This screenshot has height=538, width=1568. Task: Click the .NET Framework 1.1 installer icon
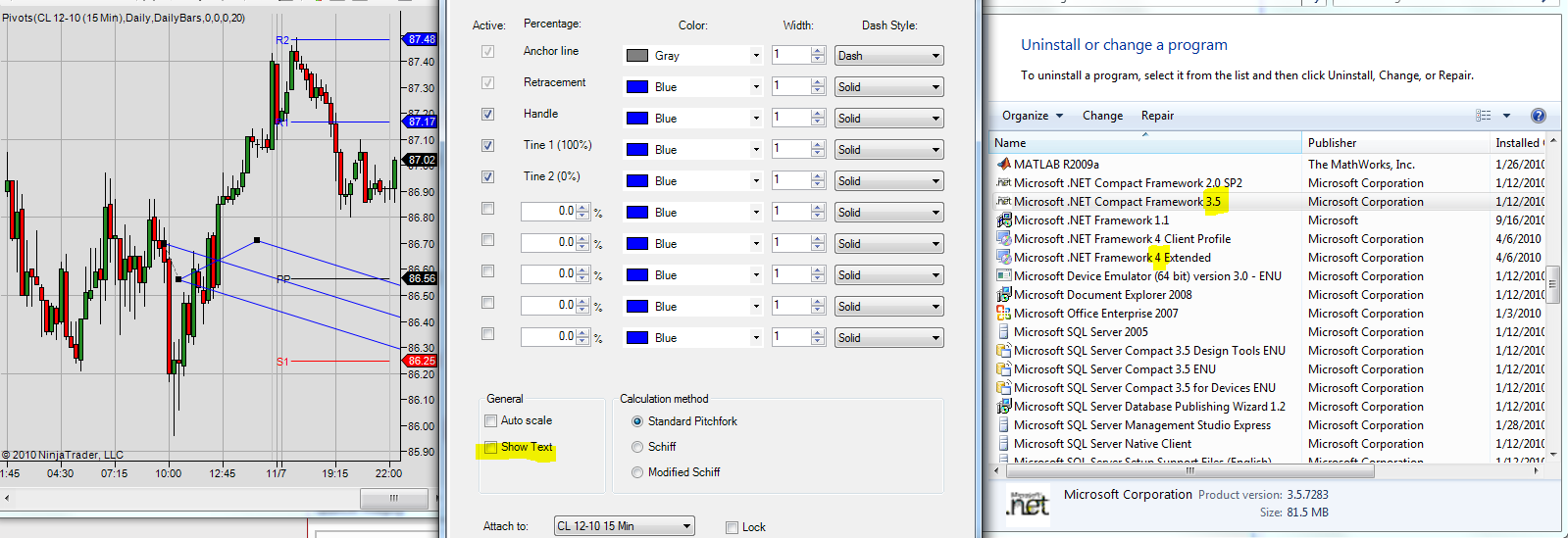point(1003,220)
